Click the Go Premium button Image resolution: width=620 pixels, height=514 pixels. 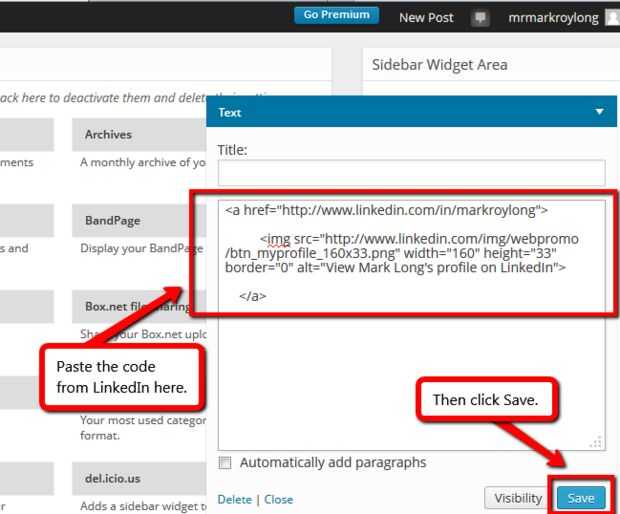pyautogui.click(x=336, y=15)
